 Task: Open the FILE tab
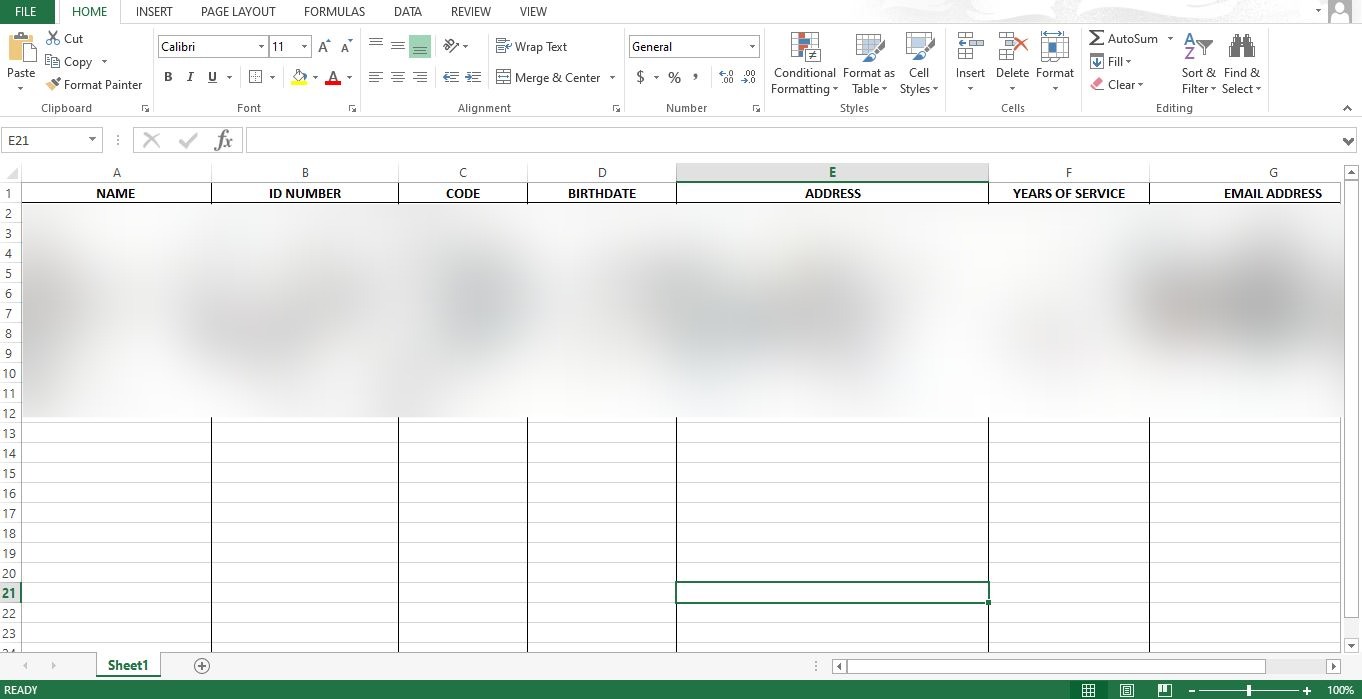pyautogui.click(x=26, y=12)
